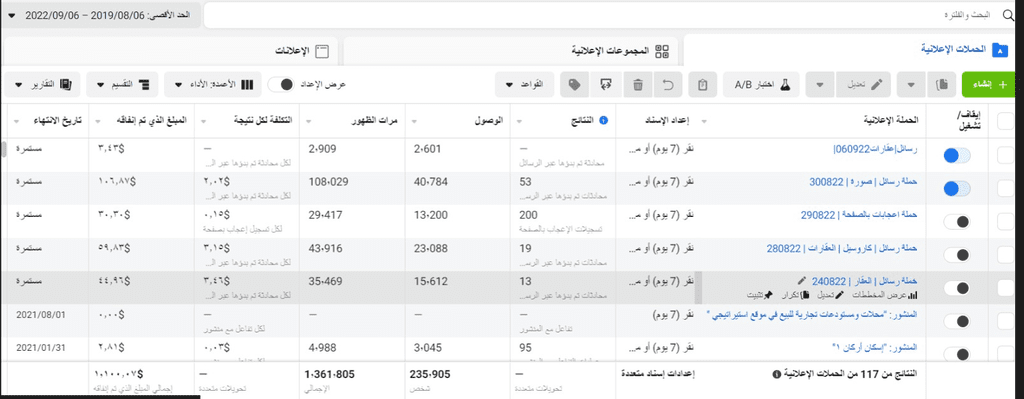This screenshot has width=1024, height=399.
Task: Click the vertical scrollbar handle at the table's left edge
Action: point(3,149)
